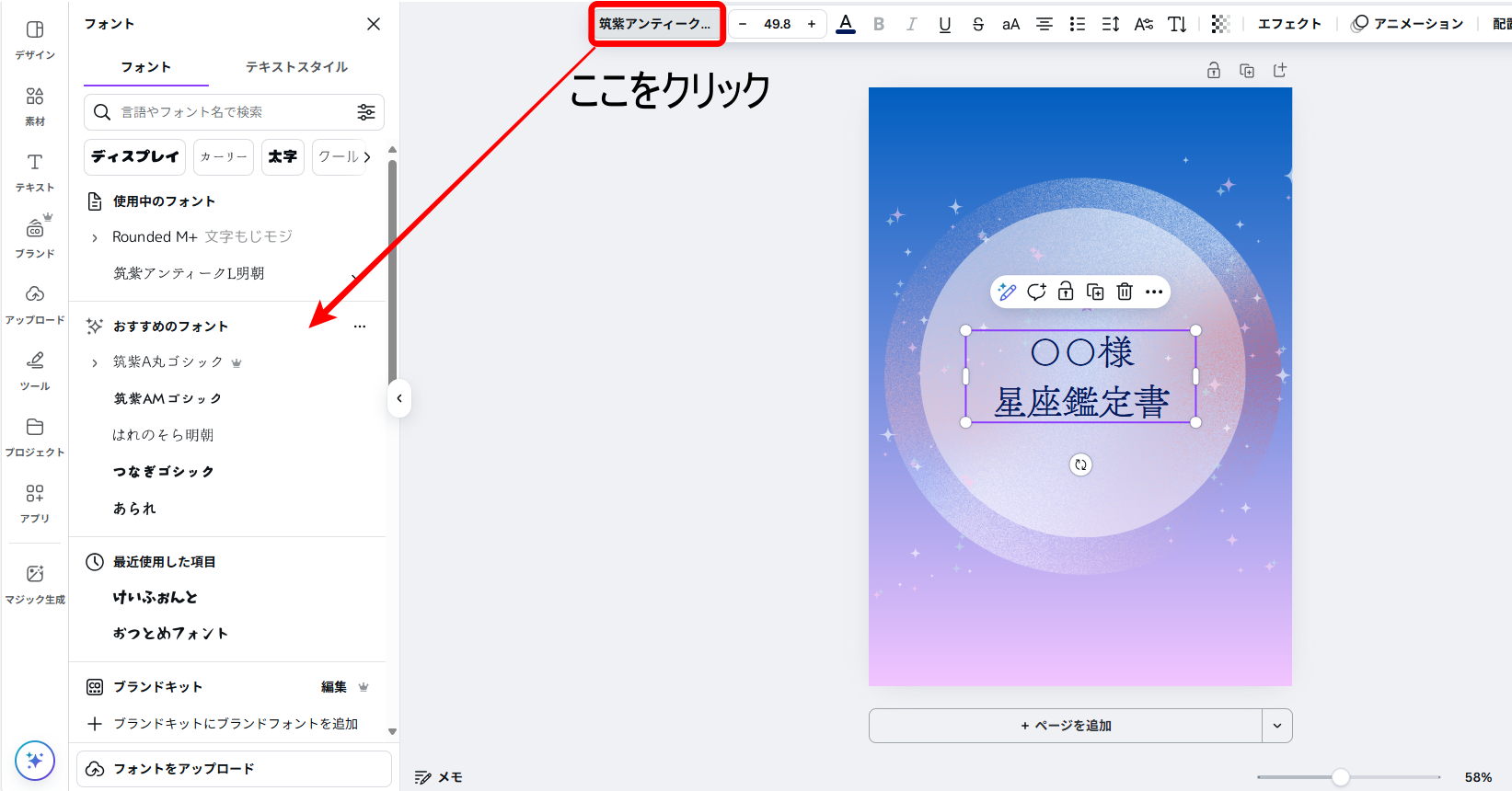Open transparency control
The height and width of the screenshot is (791, 1512).
pos(1220,24)
